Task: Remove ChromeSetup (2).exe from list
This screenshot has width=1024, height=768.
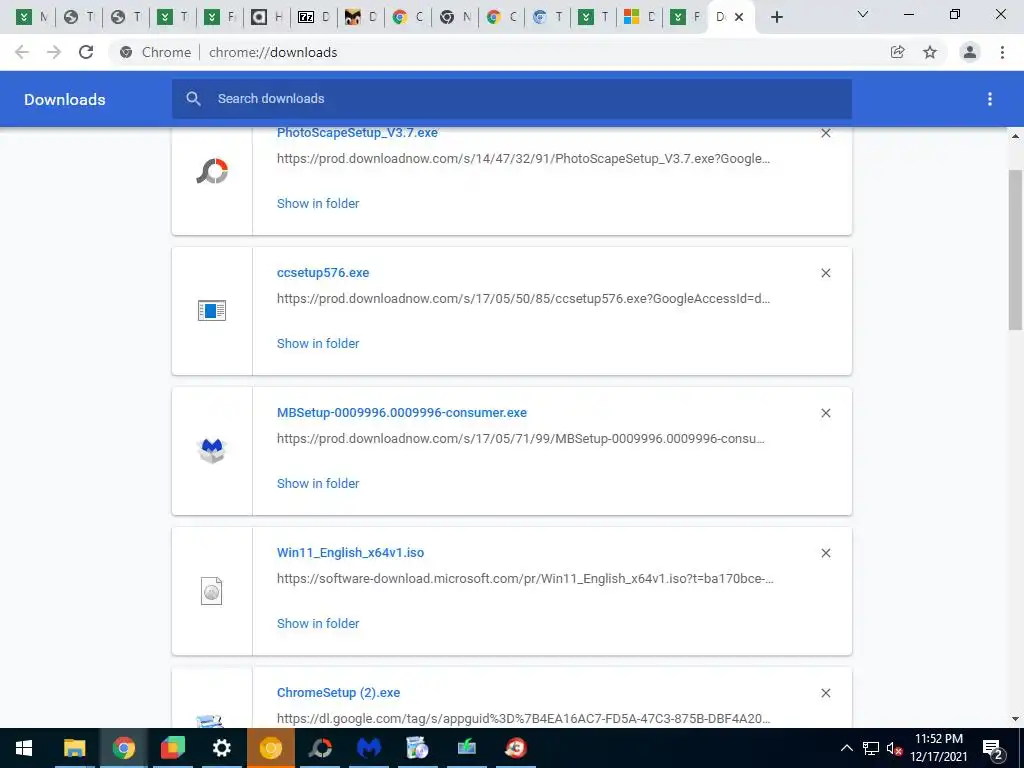Action: [826, 694]
